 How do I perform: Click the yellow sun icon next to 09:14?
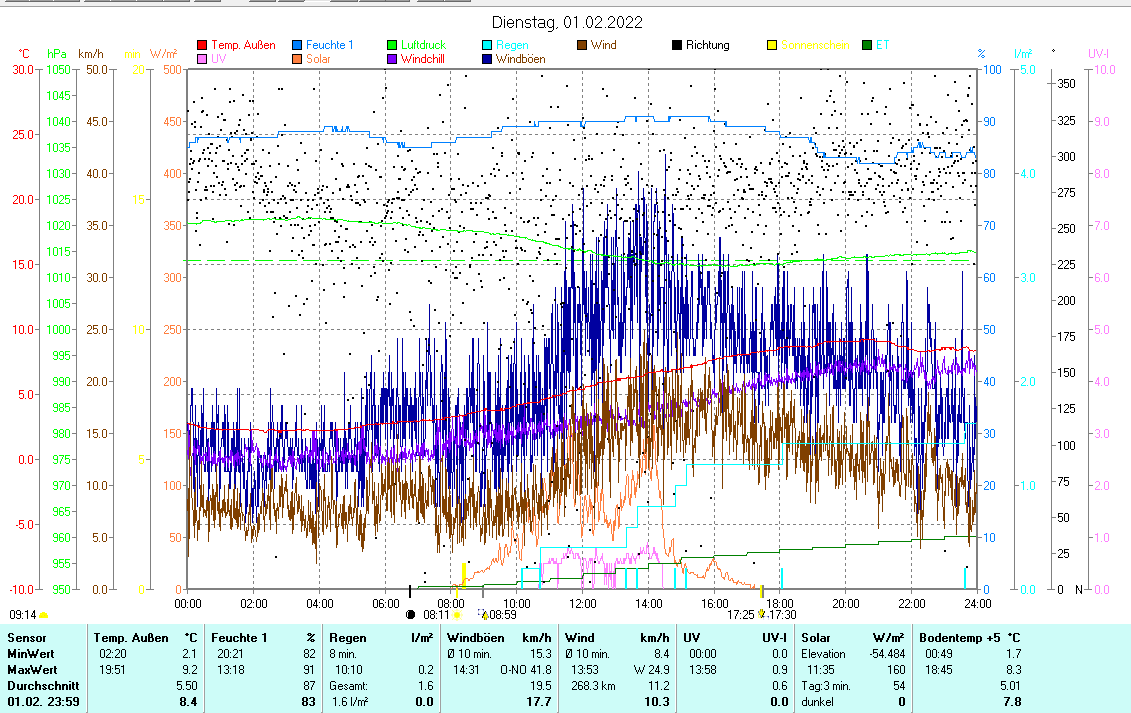(44, 615)
